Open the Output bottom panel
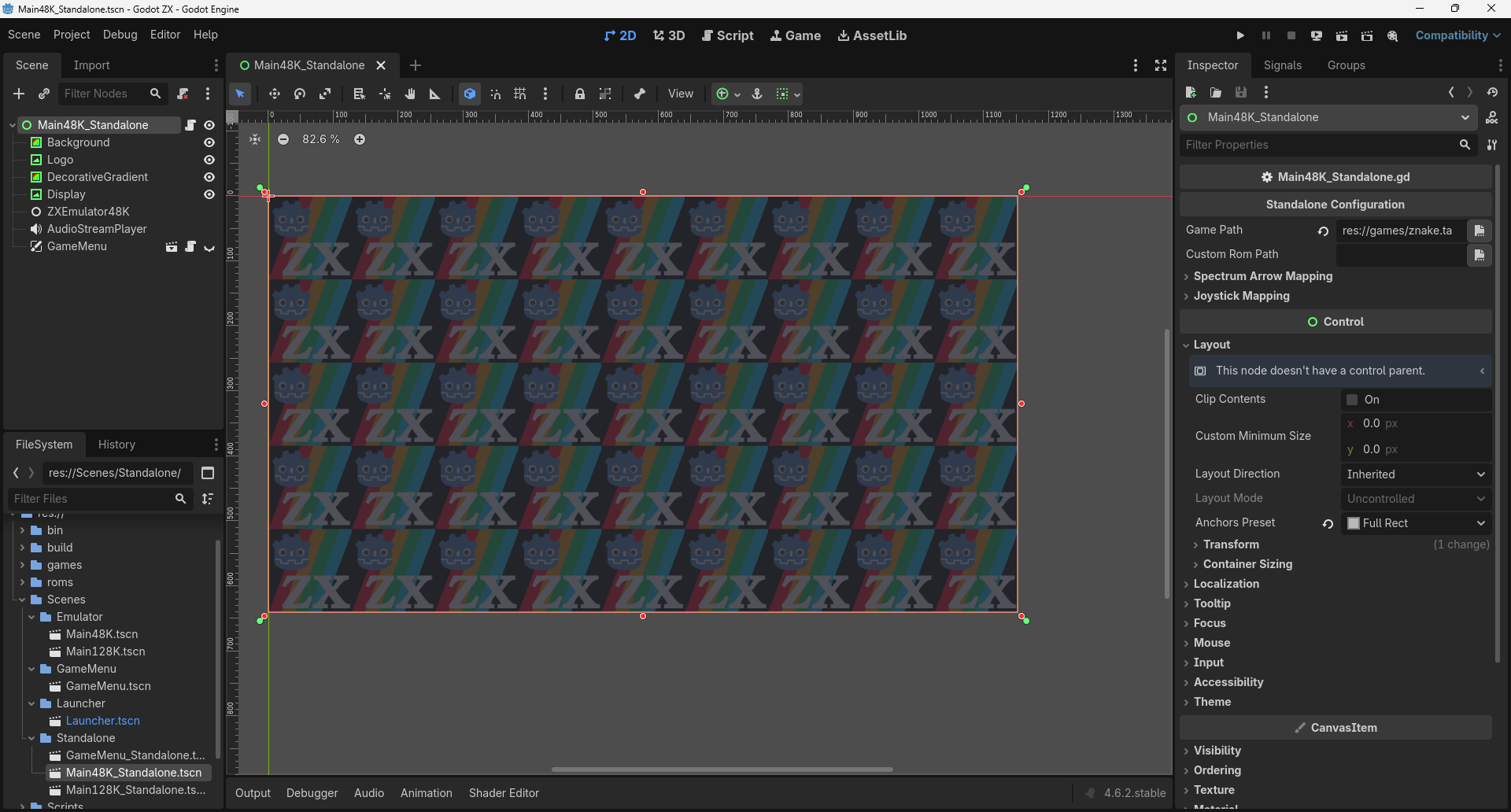The image size is (1511, 812). click(x=253, y=793)
